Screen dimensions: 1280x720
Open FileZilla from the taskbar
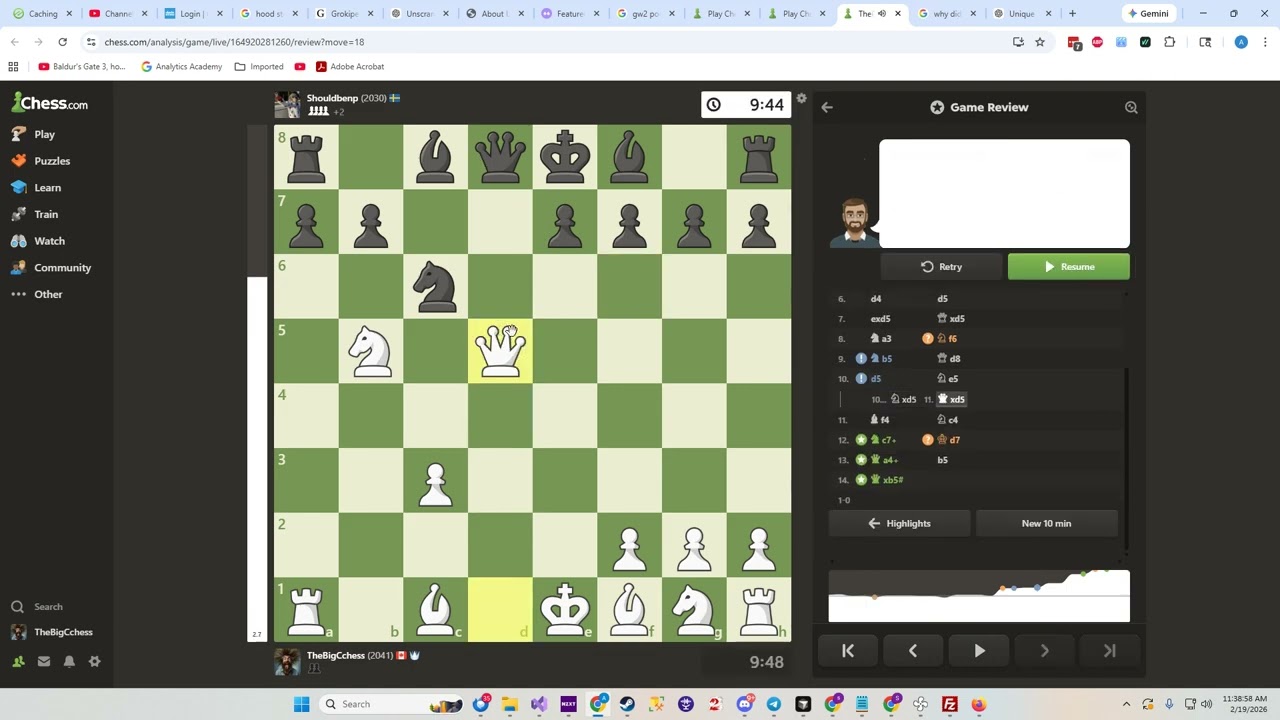950,704
